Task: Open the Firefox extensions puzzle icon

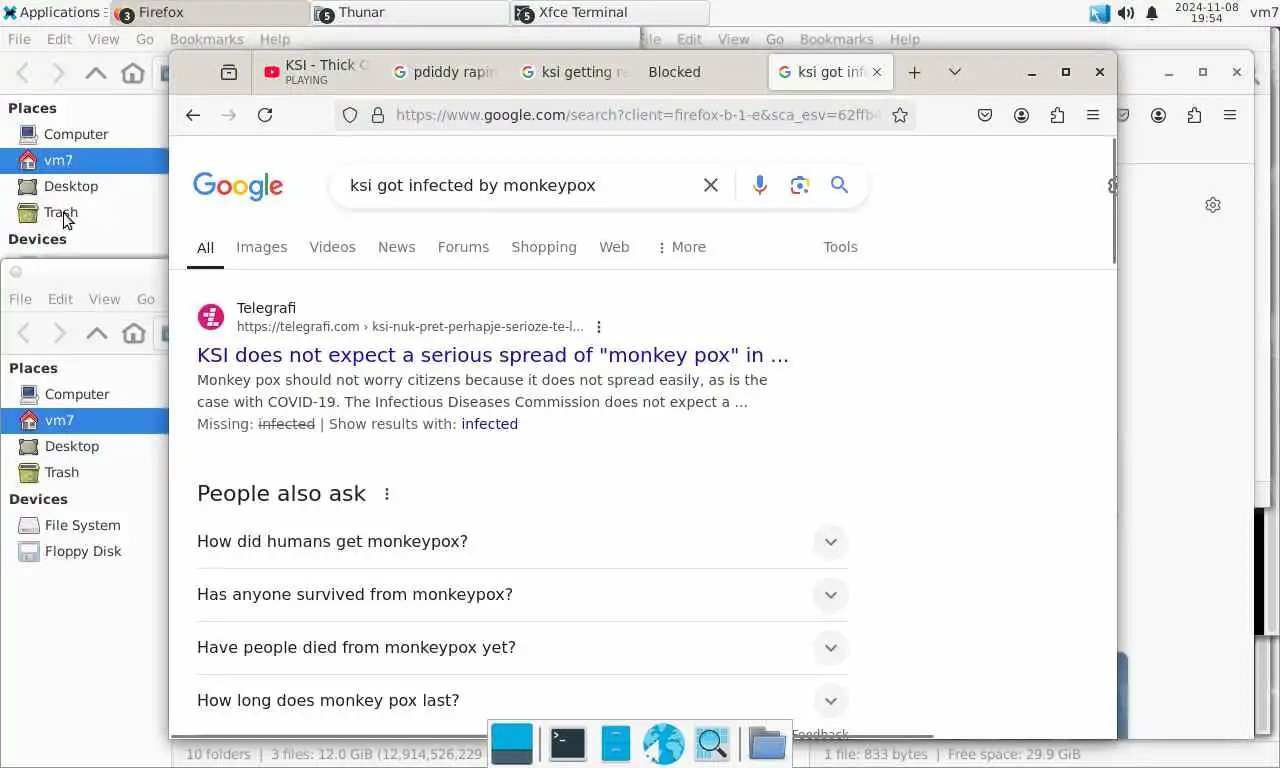Action: coord(1057,115)
